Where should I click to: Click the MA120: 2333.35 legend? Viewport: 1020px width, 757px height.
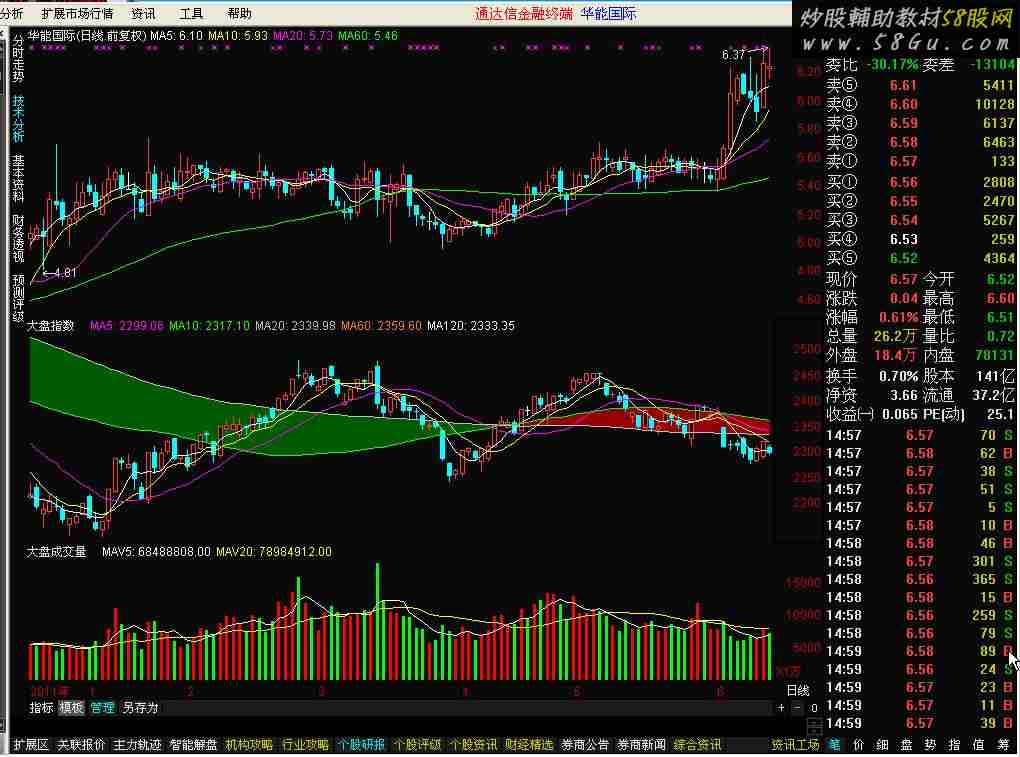[x=471, y=325]
